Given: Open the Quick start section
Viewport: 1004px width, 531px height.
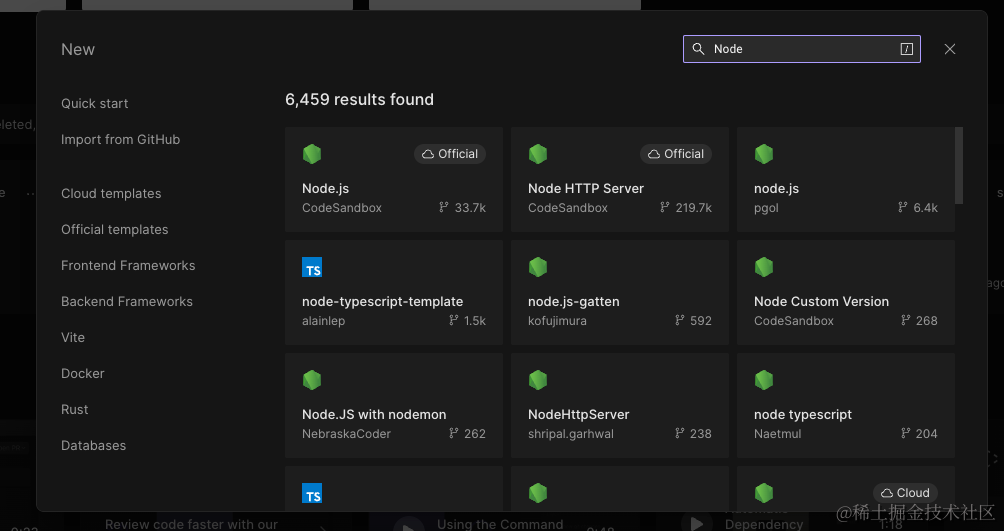Looking at the screenshot, I should pyautogui.click(x=94, y=103).
